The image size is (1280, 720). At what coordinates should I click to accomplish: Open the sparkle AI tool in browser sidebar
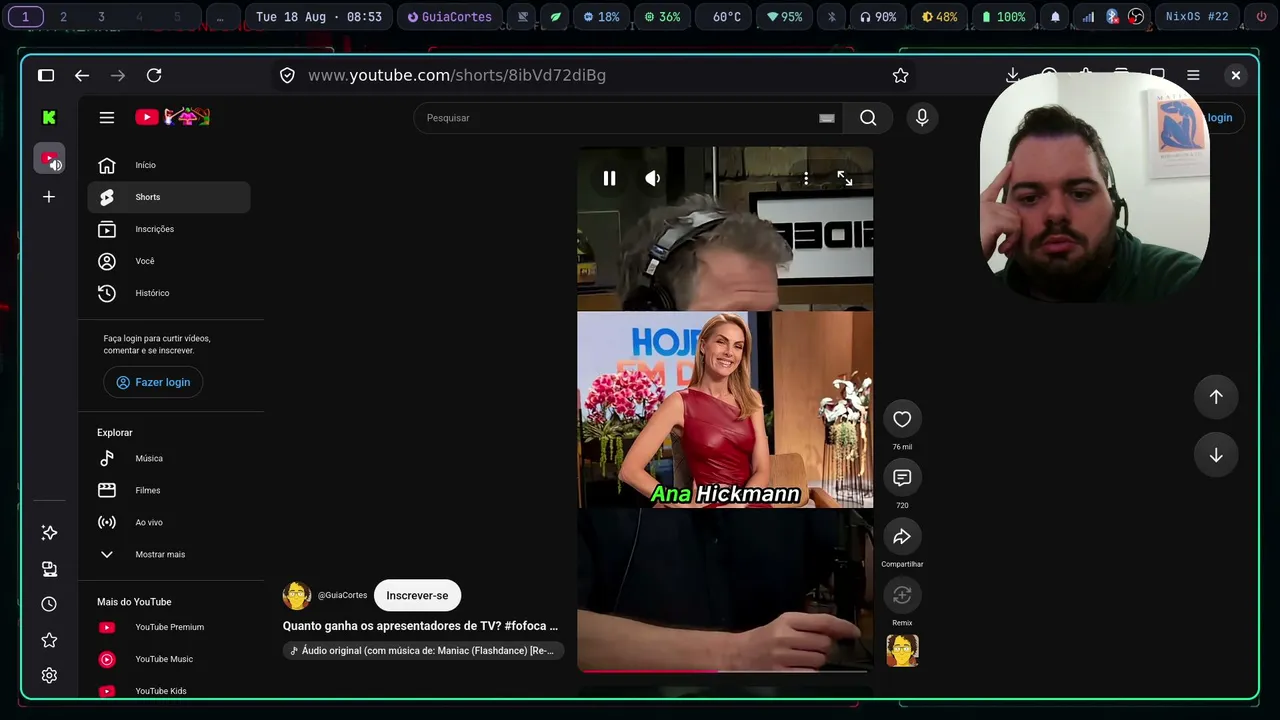[49, 533]
